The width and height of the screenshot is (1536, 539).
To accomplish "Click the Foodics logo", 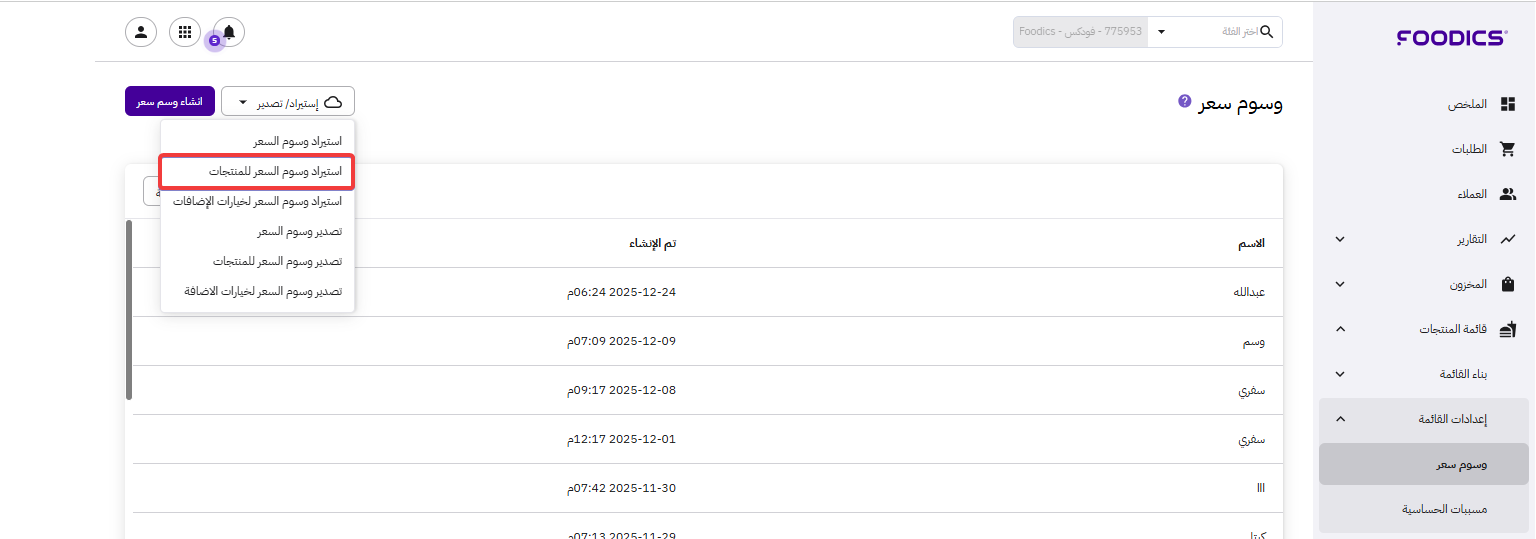I will pyautogui.click(x=1451, y=38).
